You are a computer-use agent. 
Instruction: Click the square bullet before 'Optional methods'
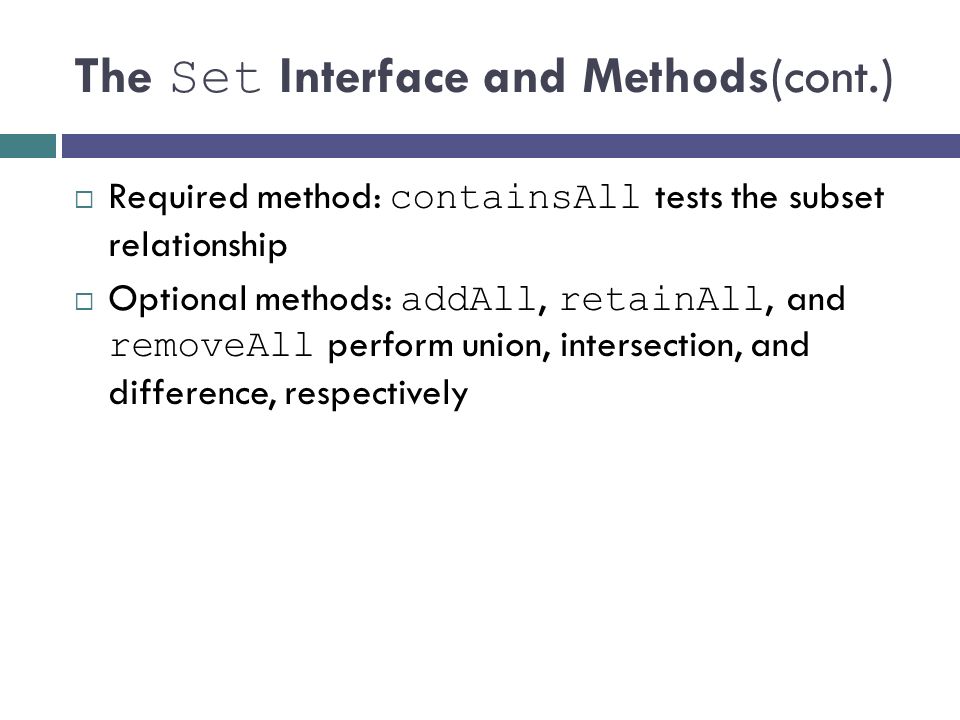click(84, 301)
